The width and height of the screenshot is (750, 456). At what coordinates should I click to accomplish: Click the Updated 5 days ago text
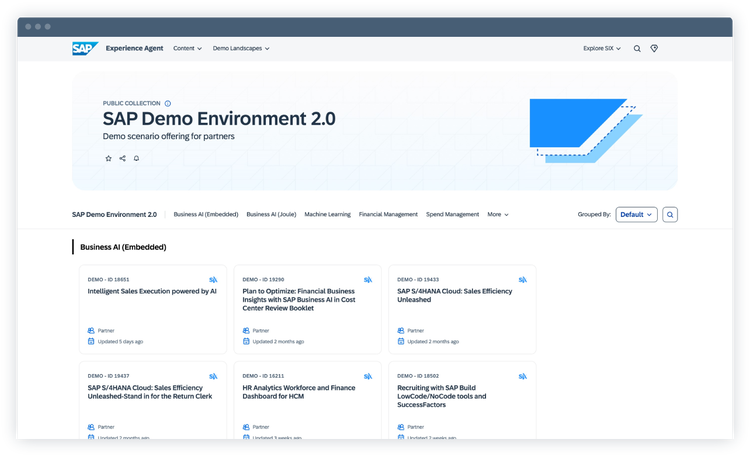click(121, 342)
